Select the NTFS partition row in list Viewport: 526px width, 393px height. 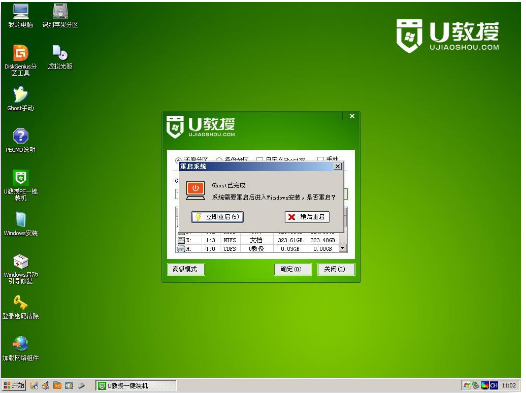point(257,240)
